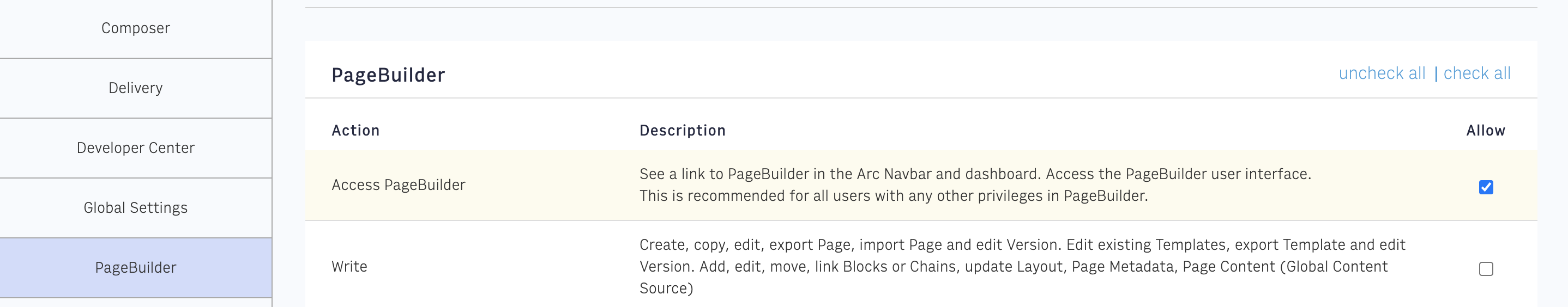
Task: Click the PageBuilder section heading
Action: (x=388, y=75)
